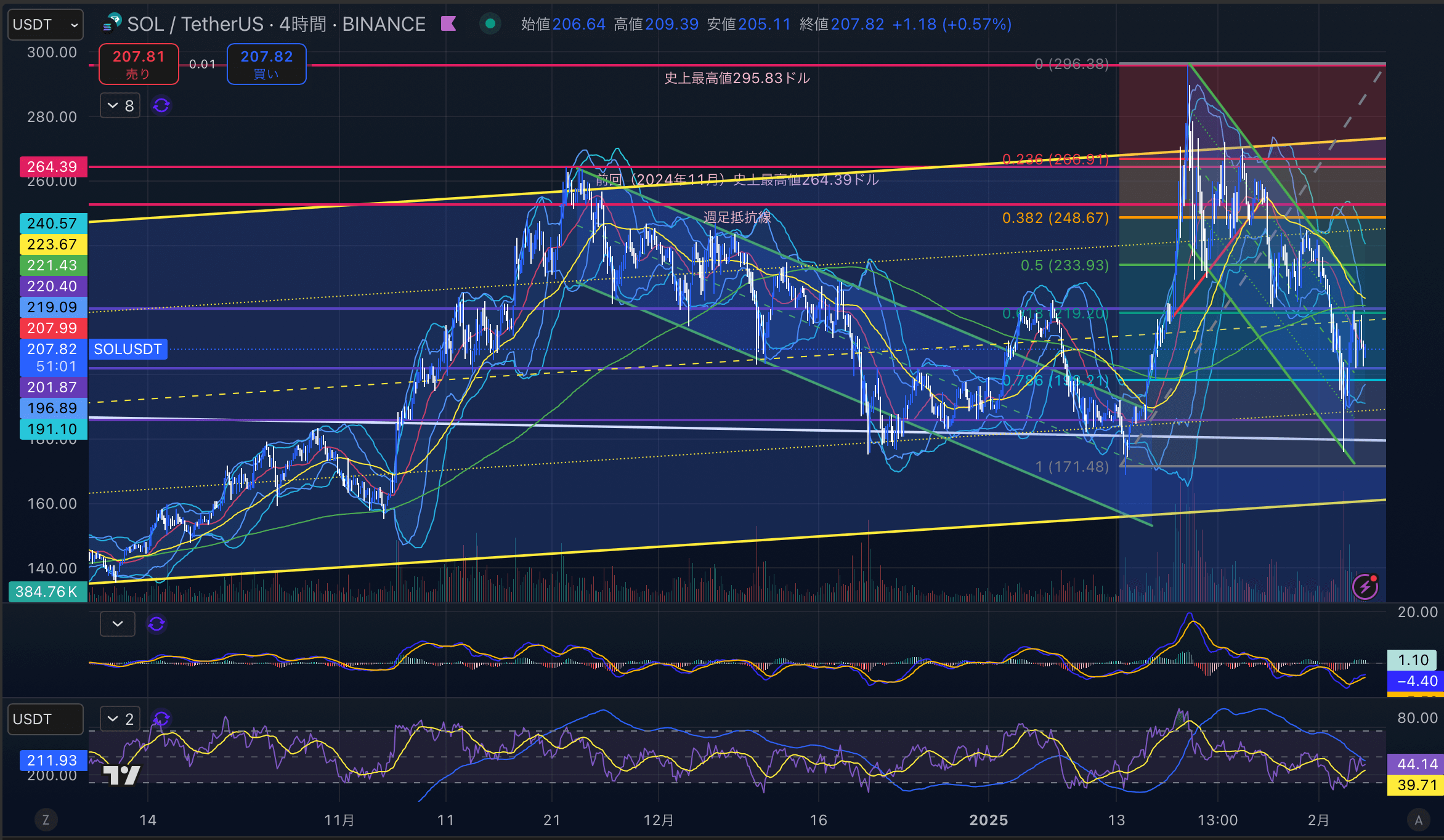Click the 2025 date on the time axis

(x=989, y=820)
